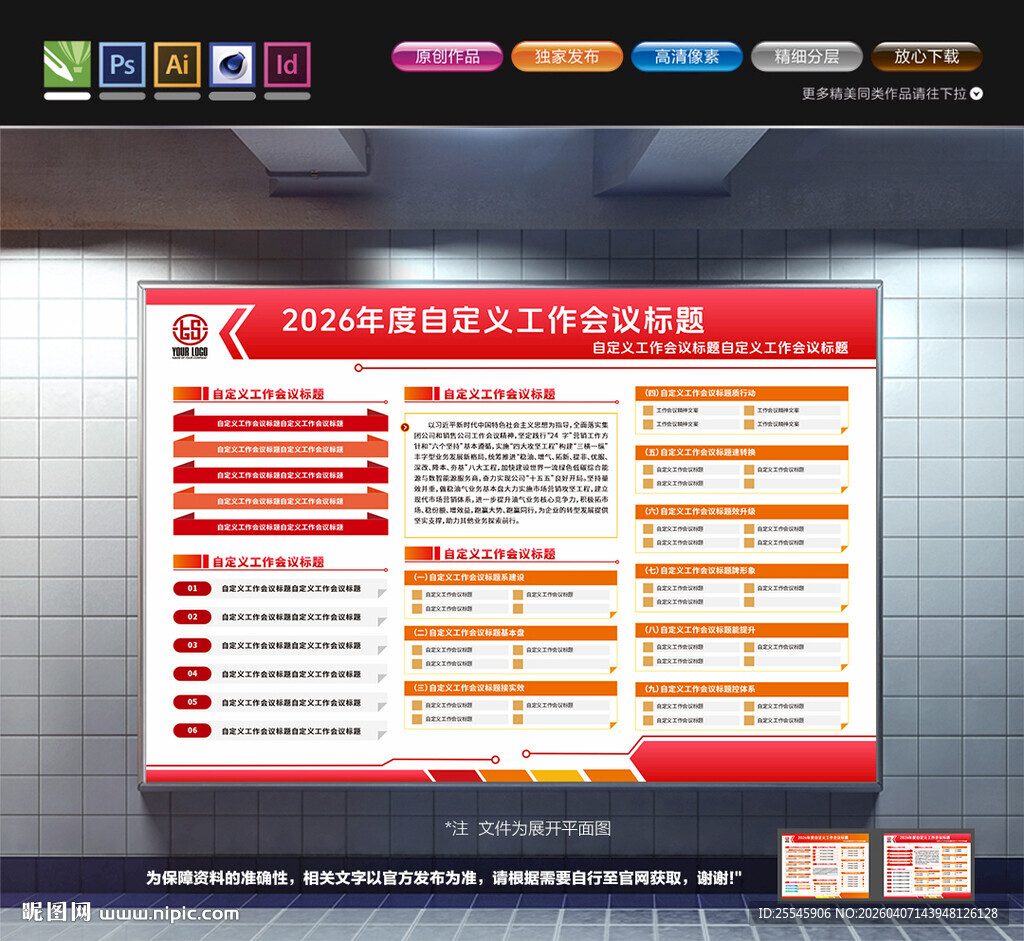
Task: Click the (五)自定义工作会议标题速转换 orange header
Action: tap(742, 452)
